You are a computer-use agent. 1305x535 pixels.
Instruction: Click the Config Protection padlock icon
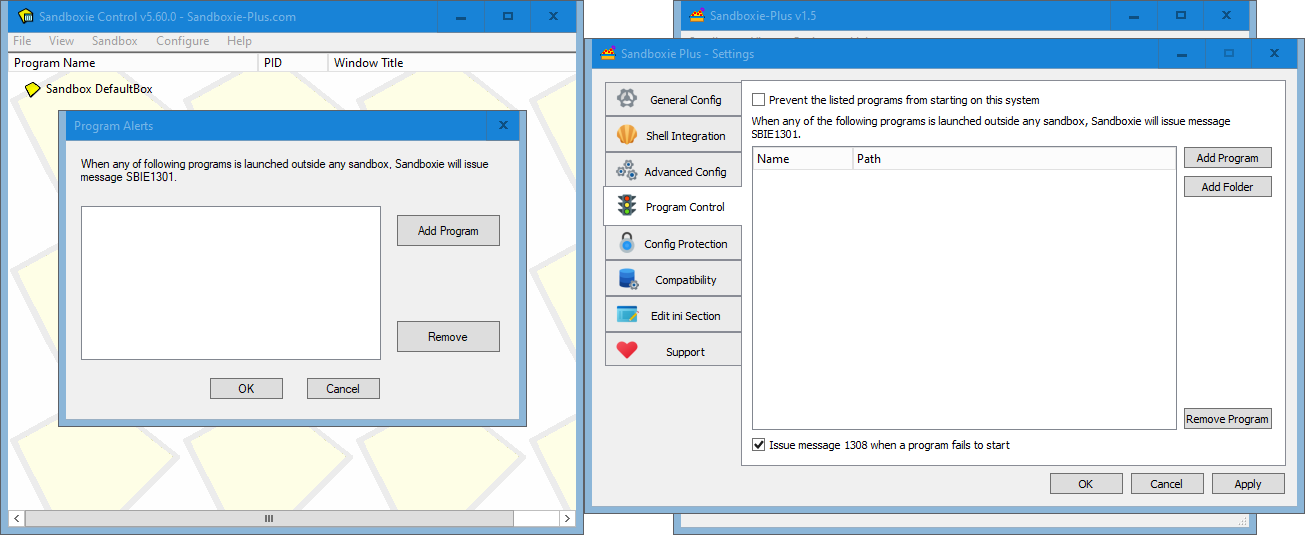point(627,243)
